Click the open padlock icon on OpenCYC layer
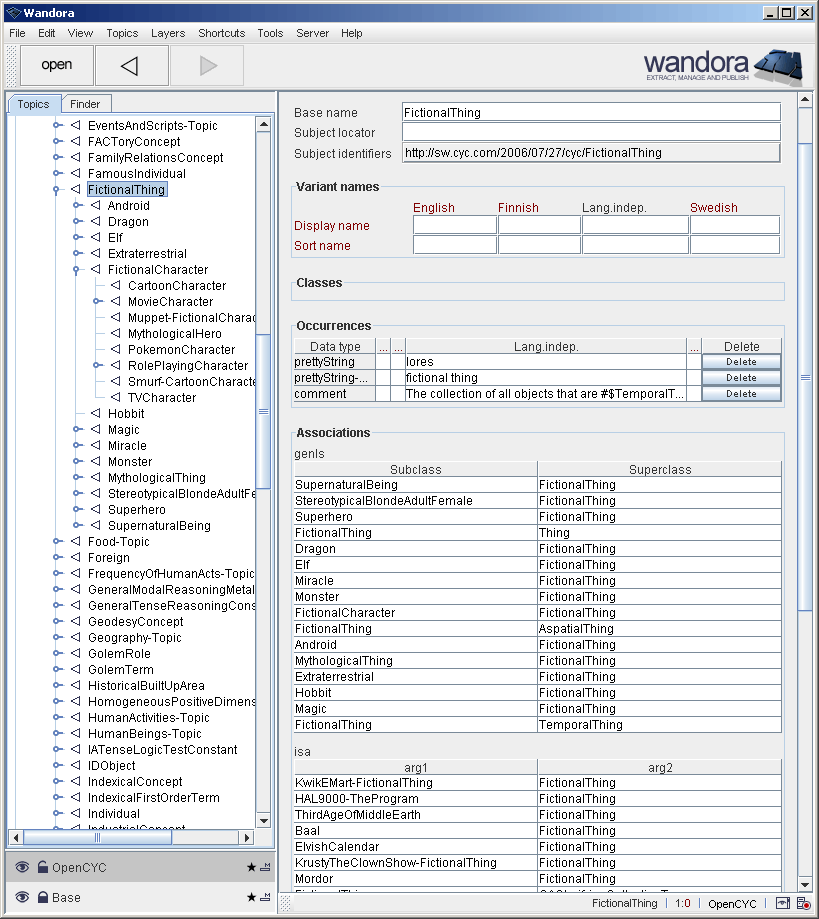Image resolution: width=819 pixels, height=919 pixels. (42, 867)
